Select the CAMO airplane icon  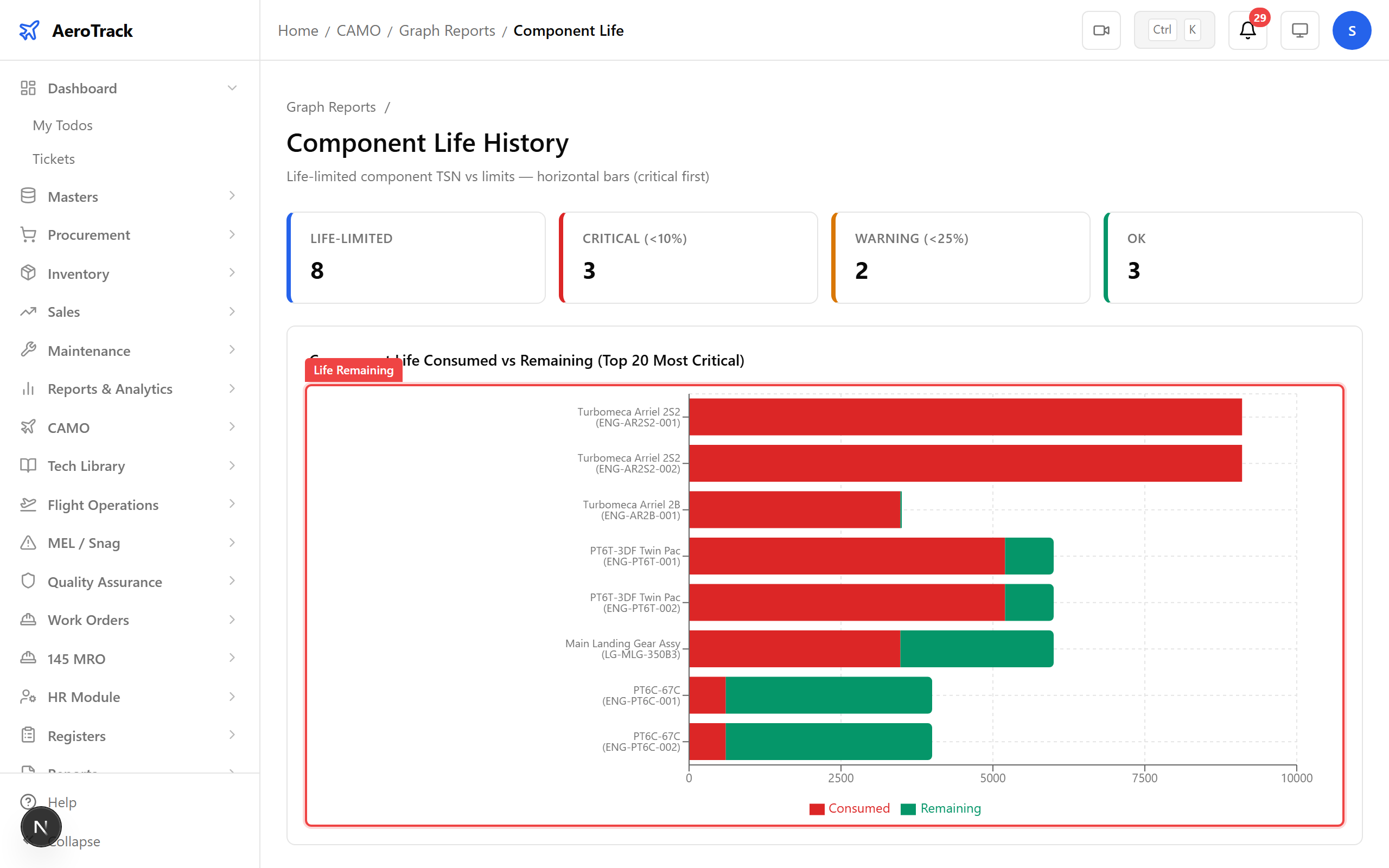click(x=29, y=427)
